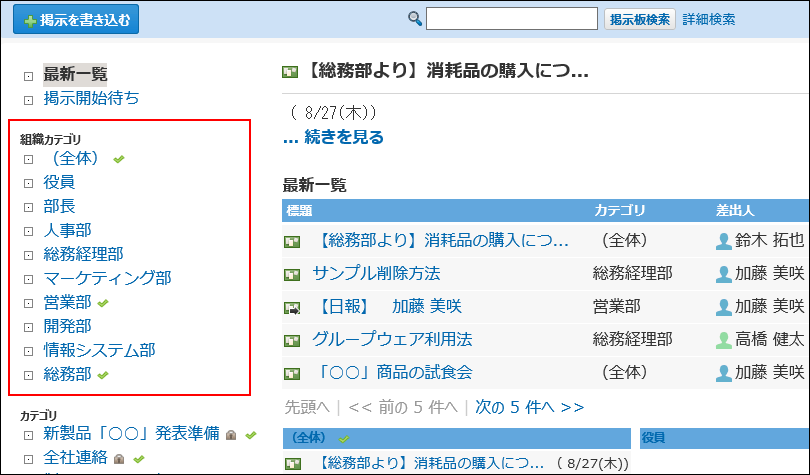The height and width of the screenshot is (475, 810).
Task: Click green checkmark beside 新製品「〇〇」発表準備
Action: click(251, 435)
